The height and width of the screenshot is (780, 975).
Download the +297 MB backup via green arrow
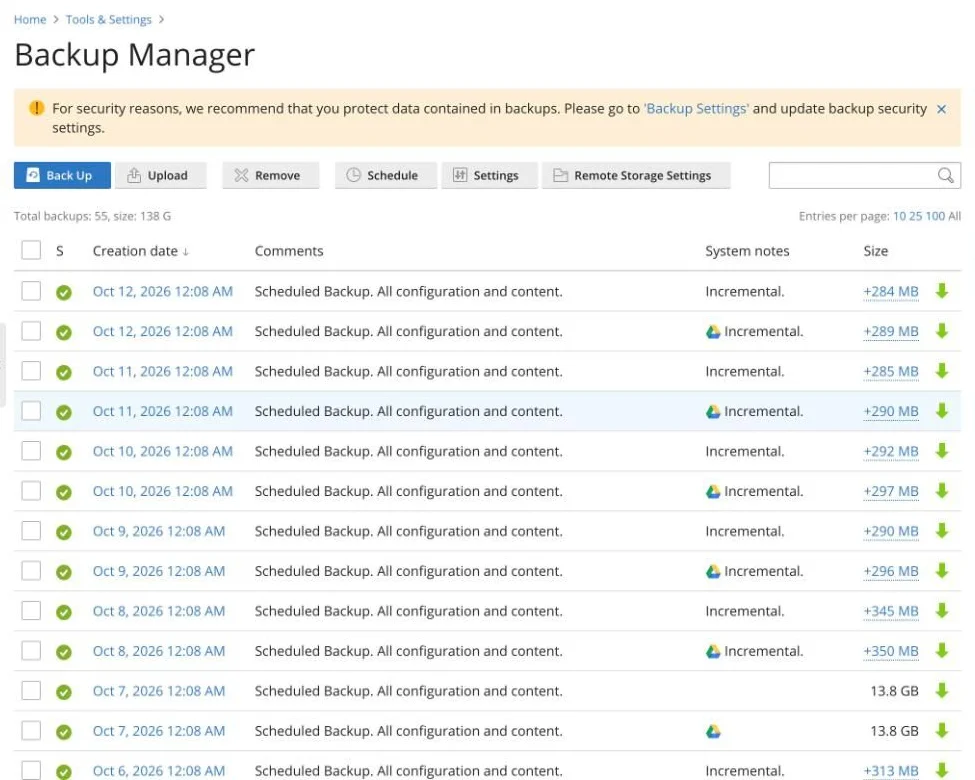(x=942, y=491)
